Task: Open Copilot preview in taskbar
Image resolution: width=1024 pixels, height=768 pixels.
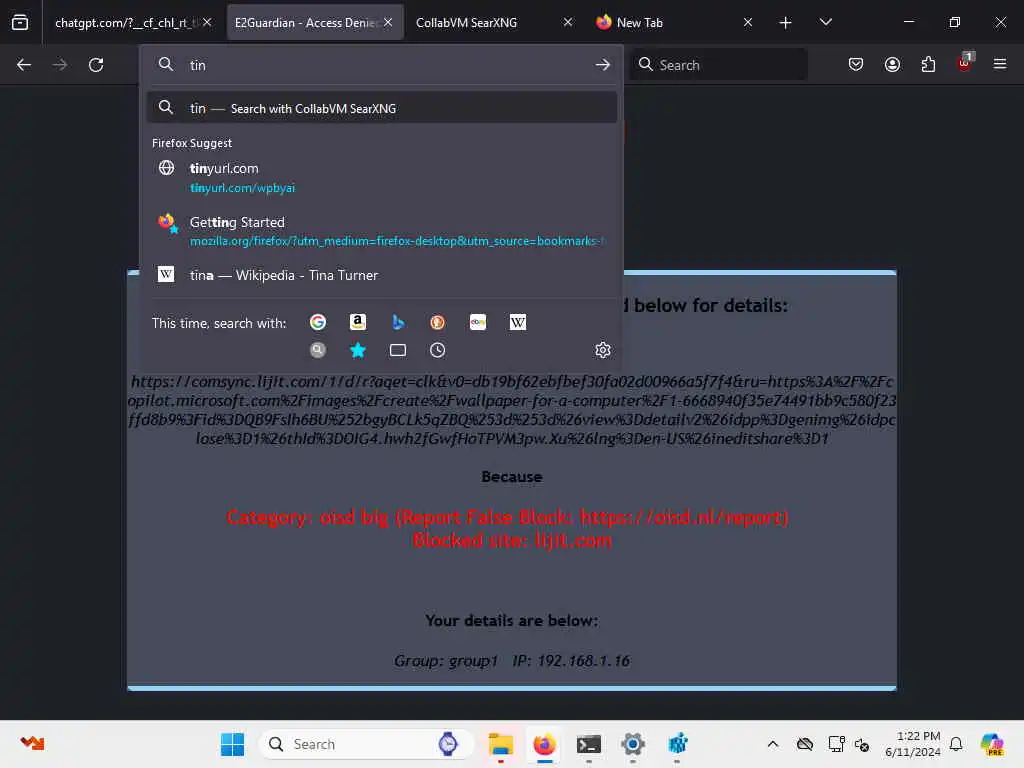Action: coord(992,744)
